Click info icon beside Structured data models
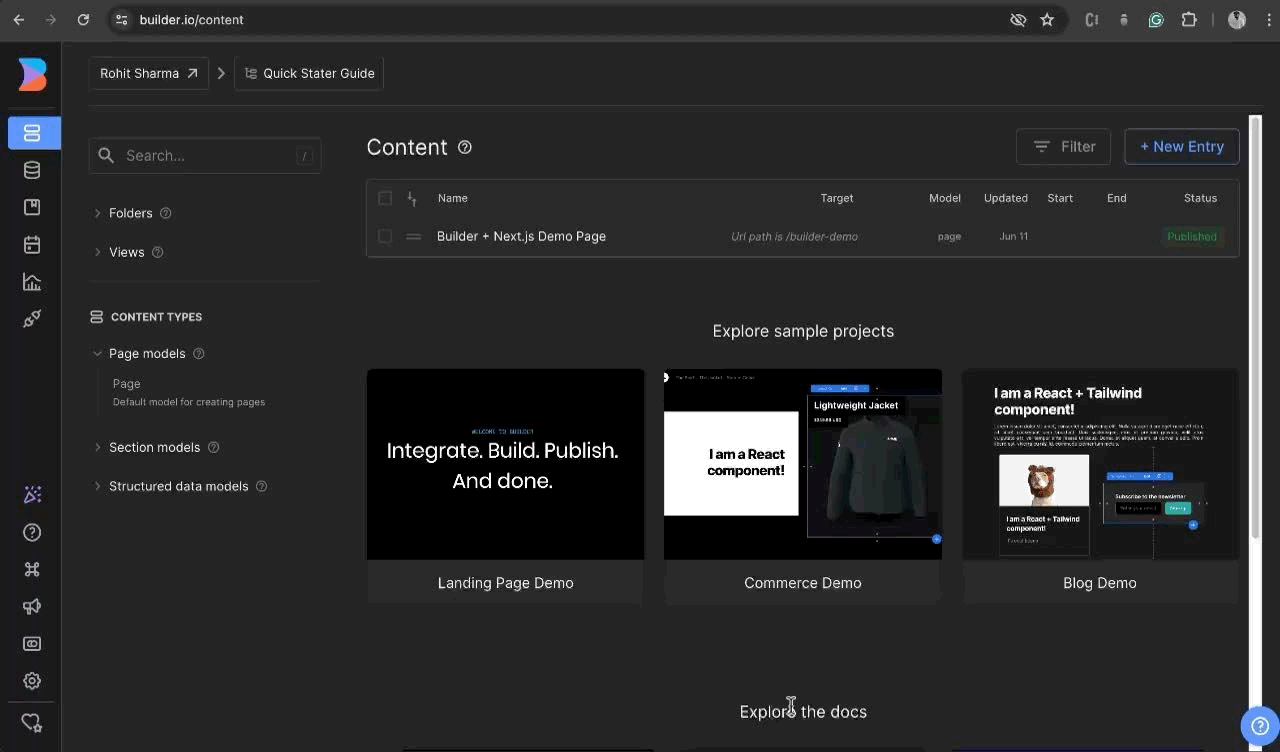Image resolution: width=1280 pixels, height=752 pixels. (262, 486)
